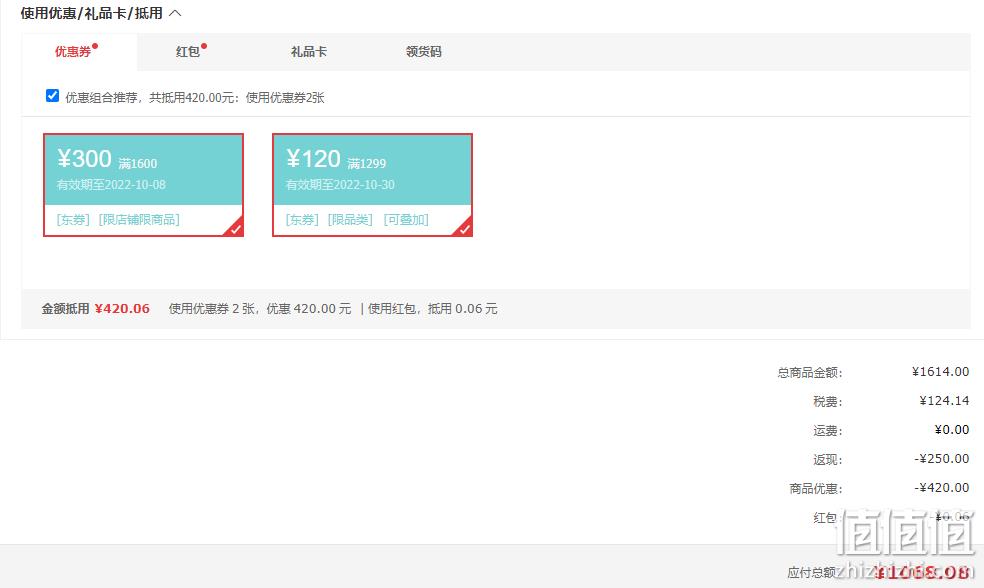Select the 礼品卡 tab
984x588 pixels.
309,51
